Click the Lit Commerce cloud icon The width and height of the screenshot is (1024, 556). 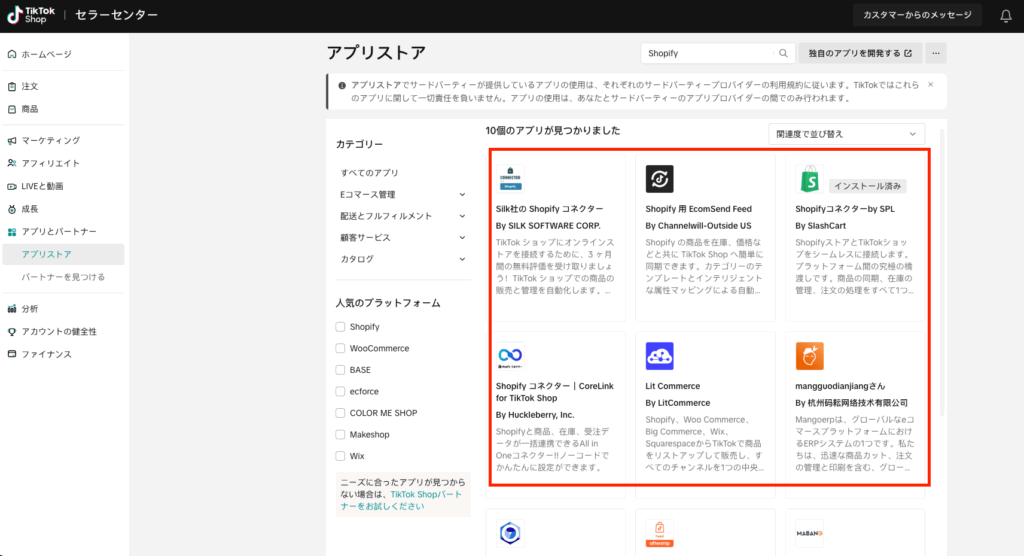coord(660,356)
